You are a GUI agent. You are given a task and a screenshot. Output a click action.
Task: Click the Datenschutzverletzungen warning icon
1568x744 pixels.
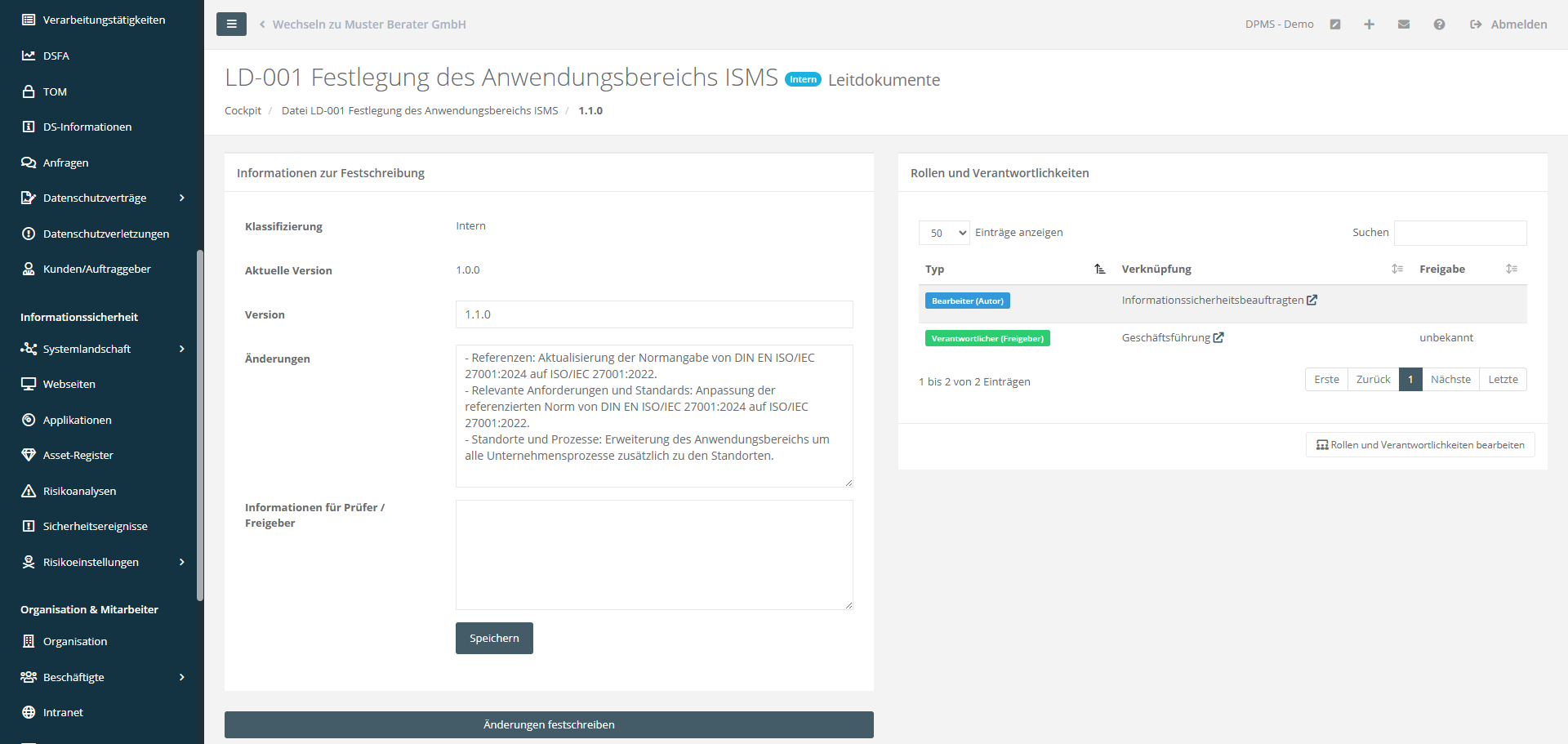(x=29, y=234)
